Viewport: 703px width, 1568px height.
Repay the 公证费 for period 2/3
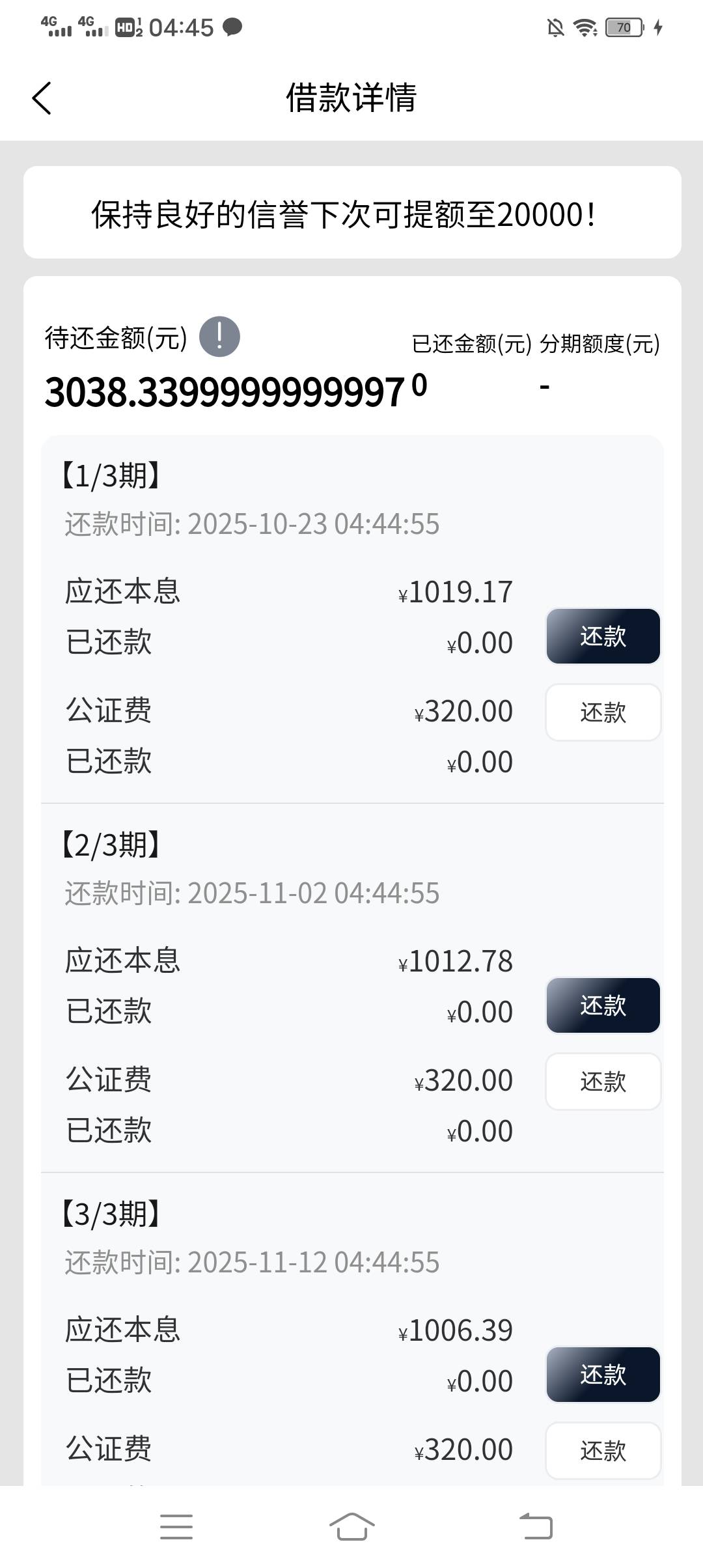click(x=603, y=1082)
